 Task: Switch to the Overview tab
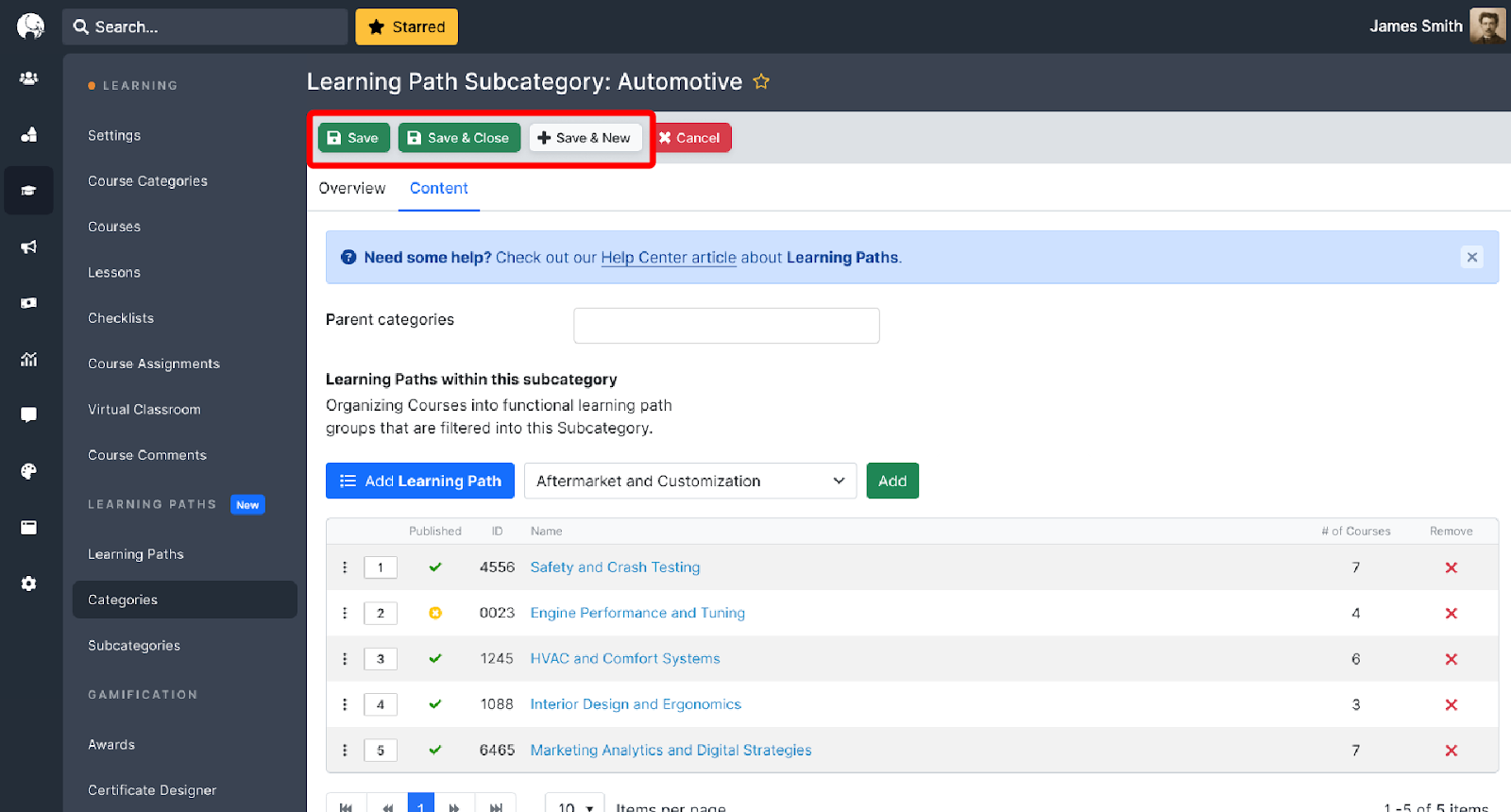352,189
